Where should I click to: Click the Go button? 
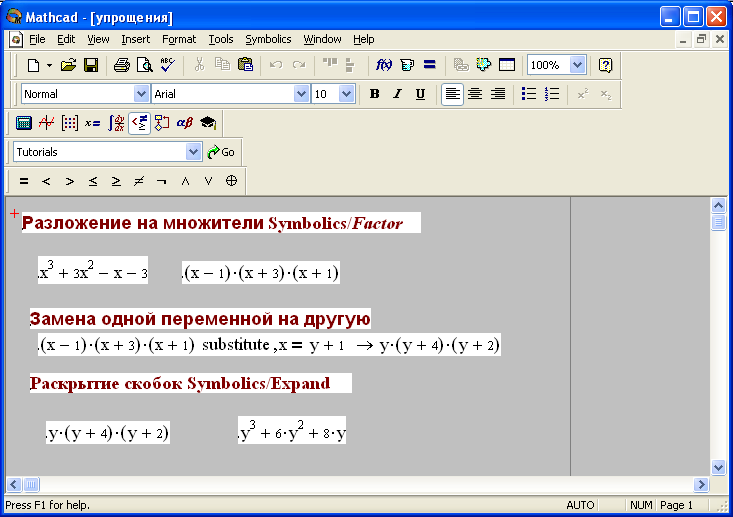pyautogui.click(x=221, y=152)
